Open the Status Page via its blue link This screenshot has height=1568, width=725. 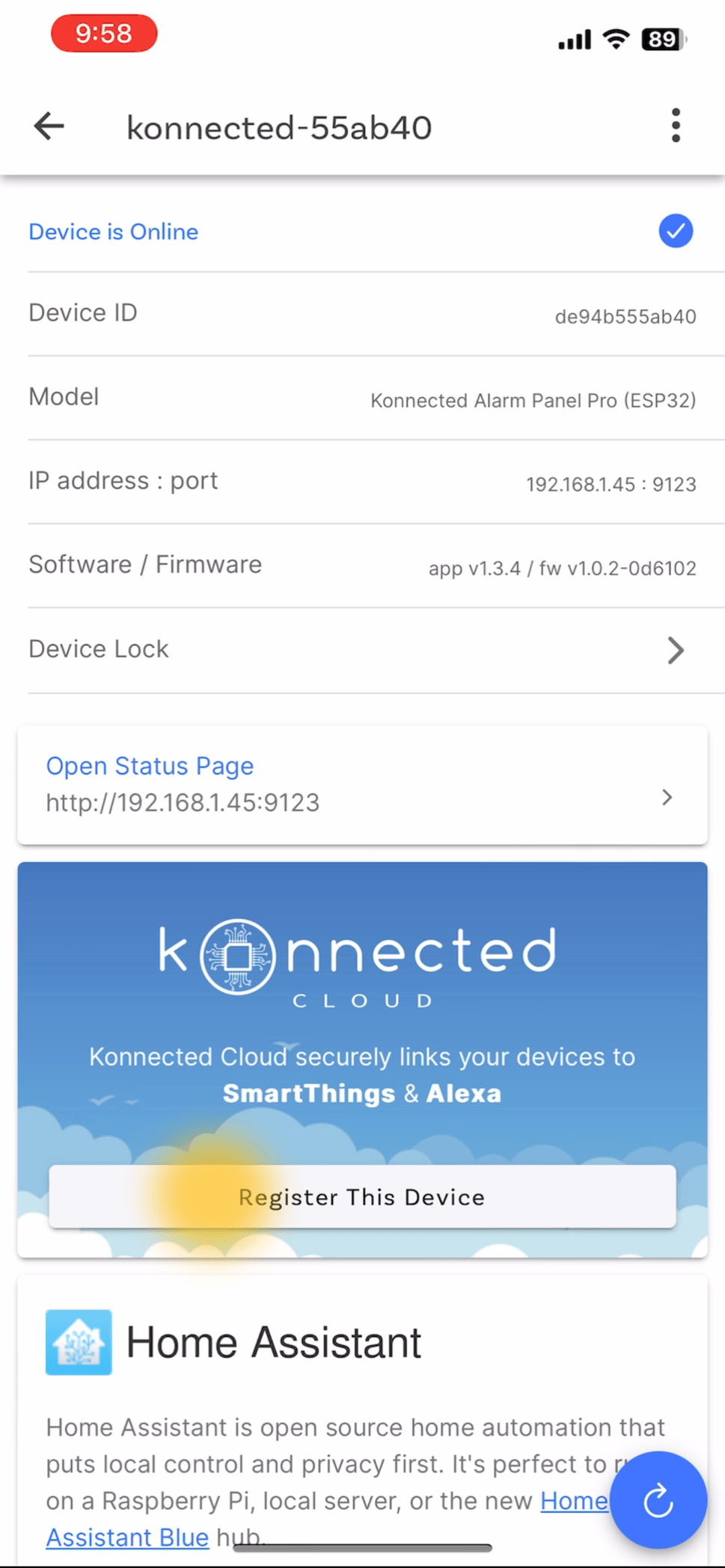[150, 766]
